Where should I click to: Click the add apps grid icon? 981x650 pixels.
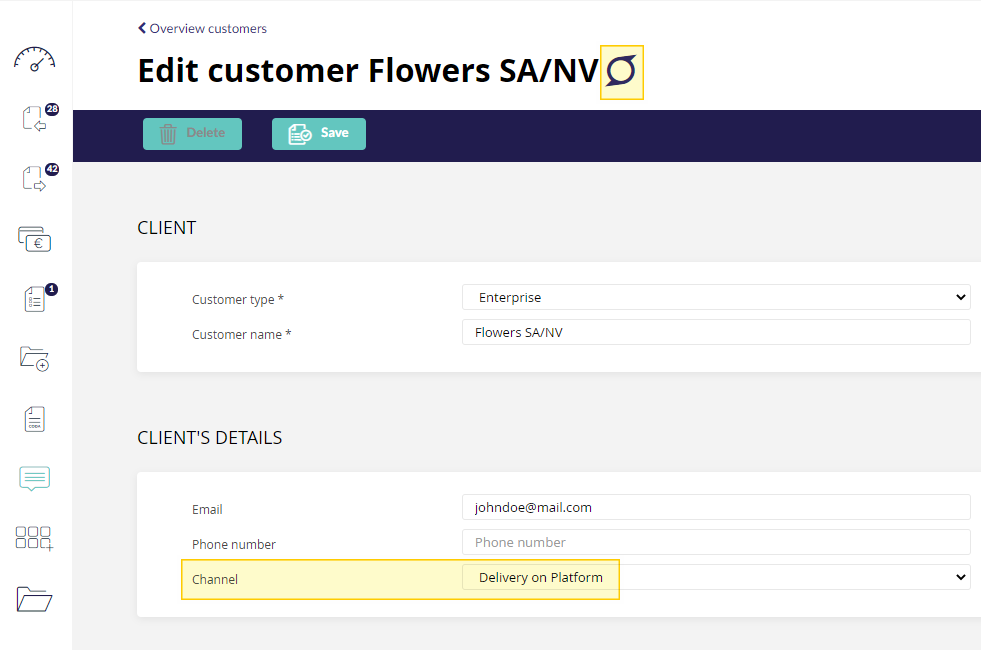34,538
